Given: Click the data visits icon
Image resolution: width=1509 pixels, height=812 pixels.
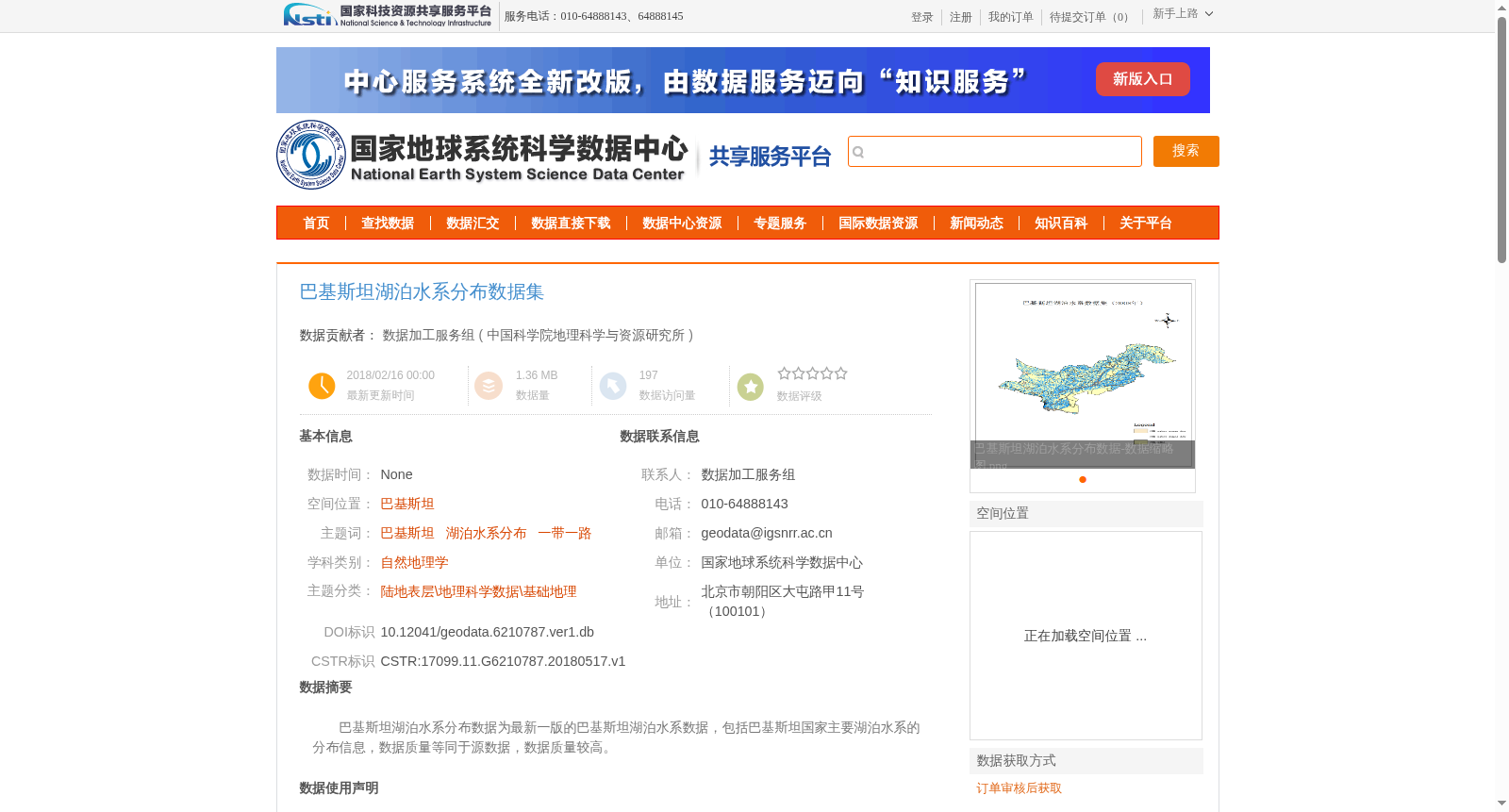Looking at the screenshot, I should click(x=613, y=386).
